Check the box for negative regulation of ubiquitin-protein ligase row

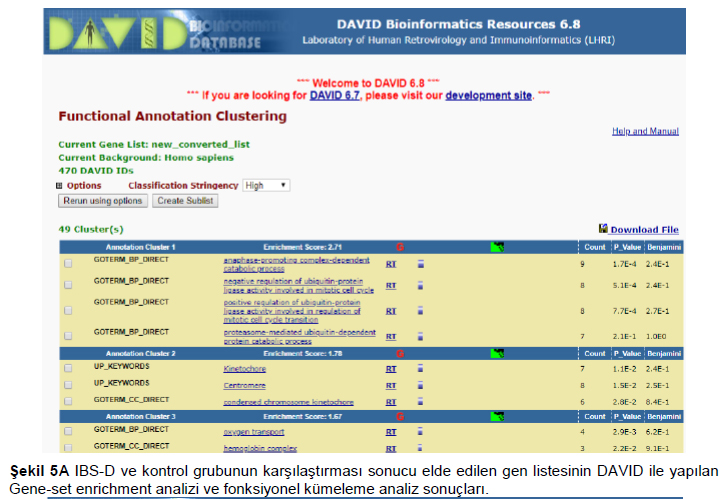[x=68, y=285]
